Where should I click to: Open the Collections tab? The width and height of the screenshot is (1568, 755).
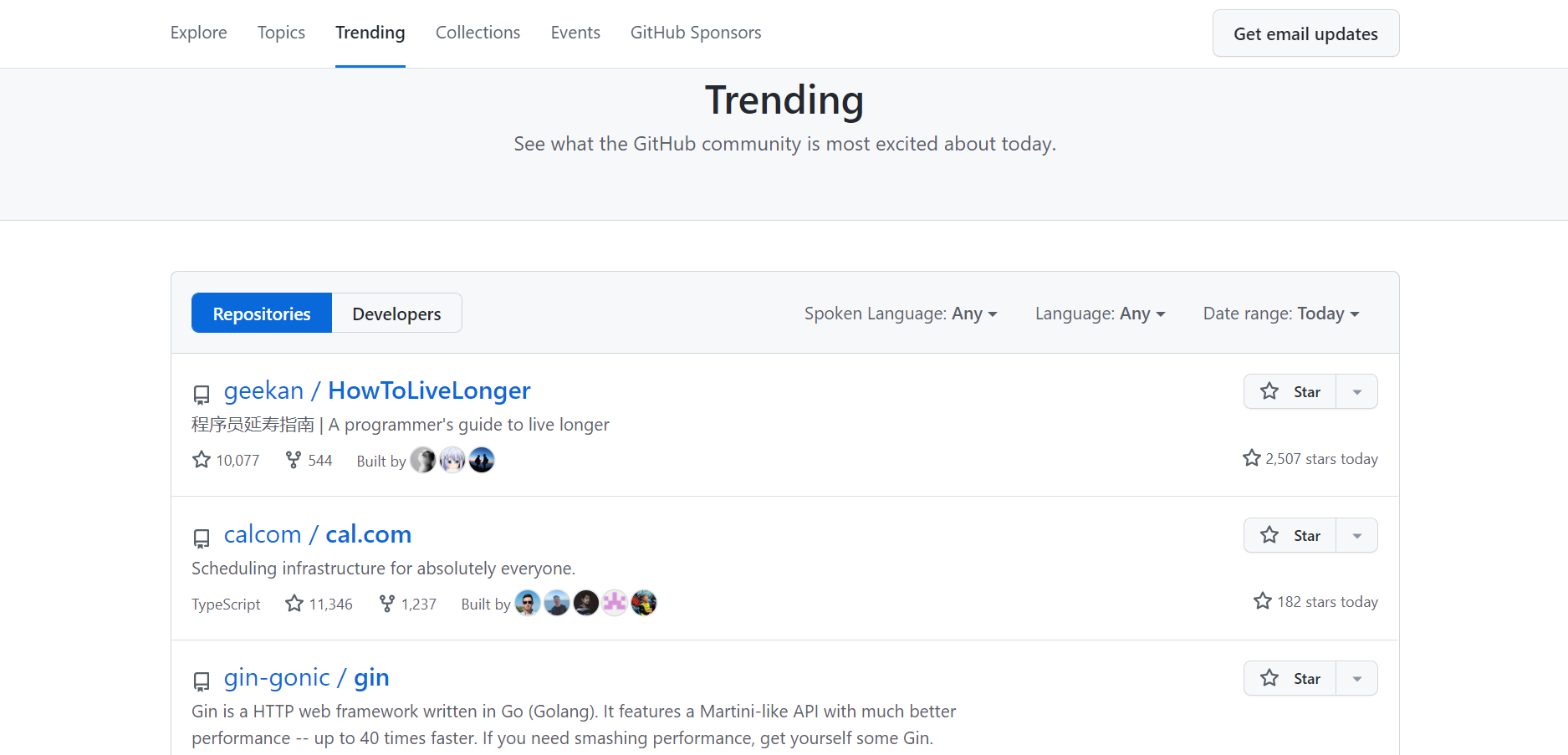[x=478, y=33]
